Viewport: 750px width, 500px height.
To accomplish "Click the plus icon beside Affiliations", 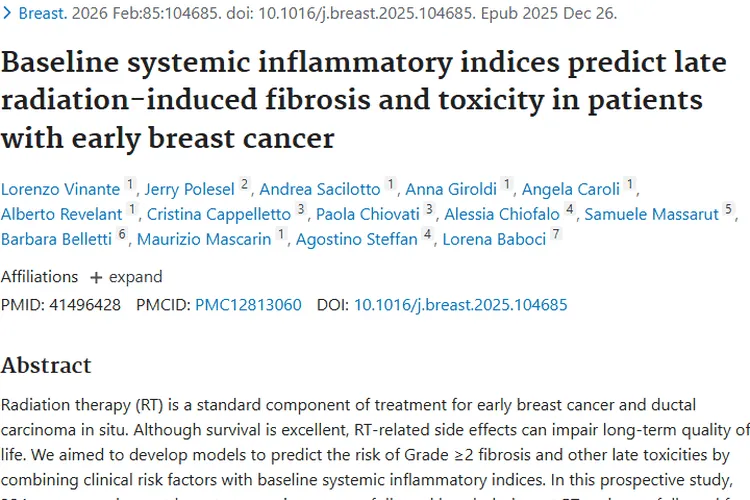I will point(96,277).
